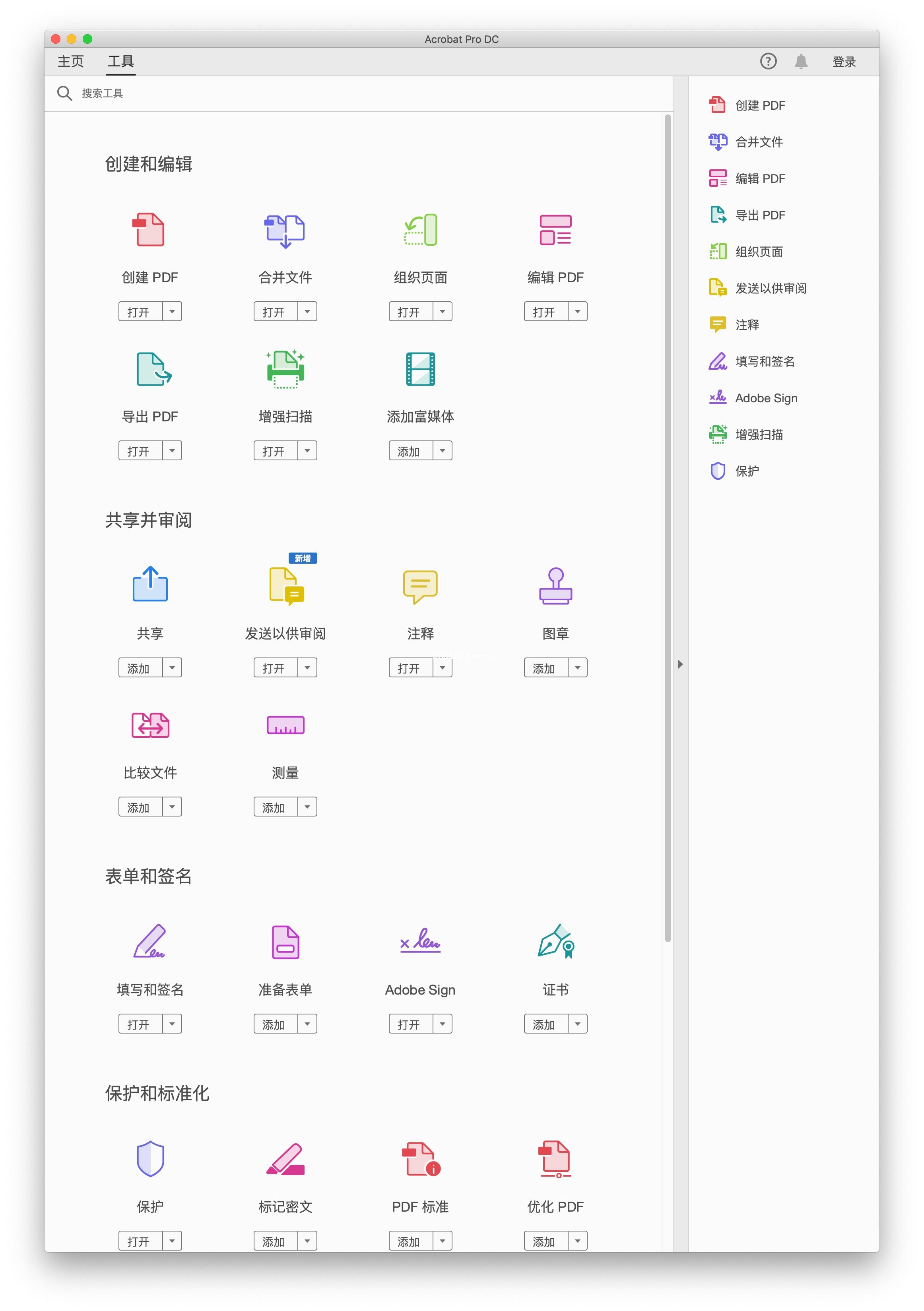Click the search magnifier icon

[64, 93]
